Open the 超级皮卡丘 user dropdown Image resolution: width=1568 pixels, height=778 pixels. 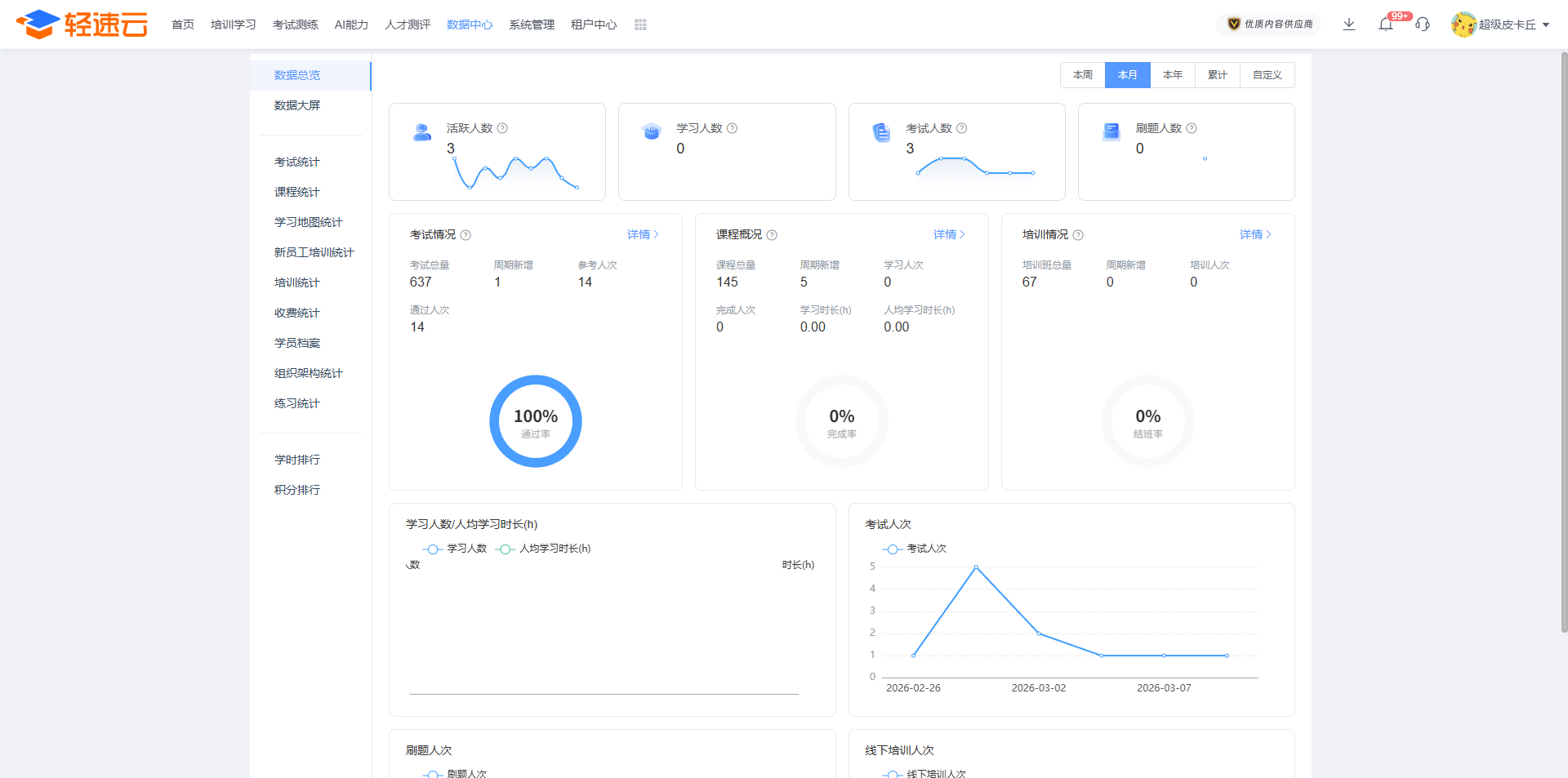(1500, 24)
